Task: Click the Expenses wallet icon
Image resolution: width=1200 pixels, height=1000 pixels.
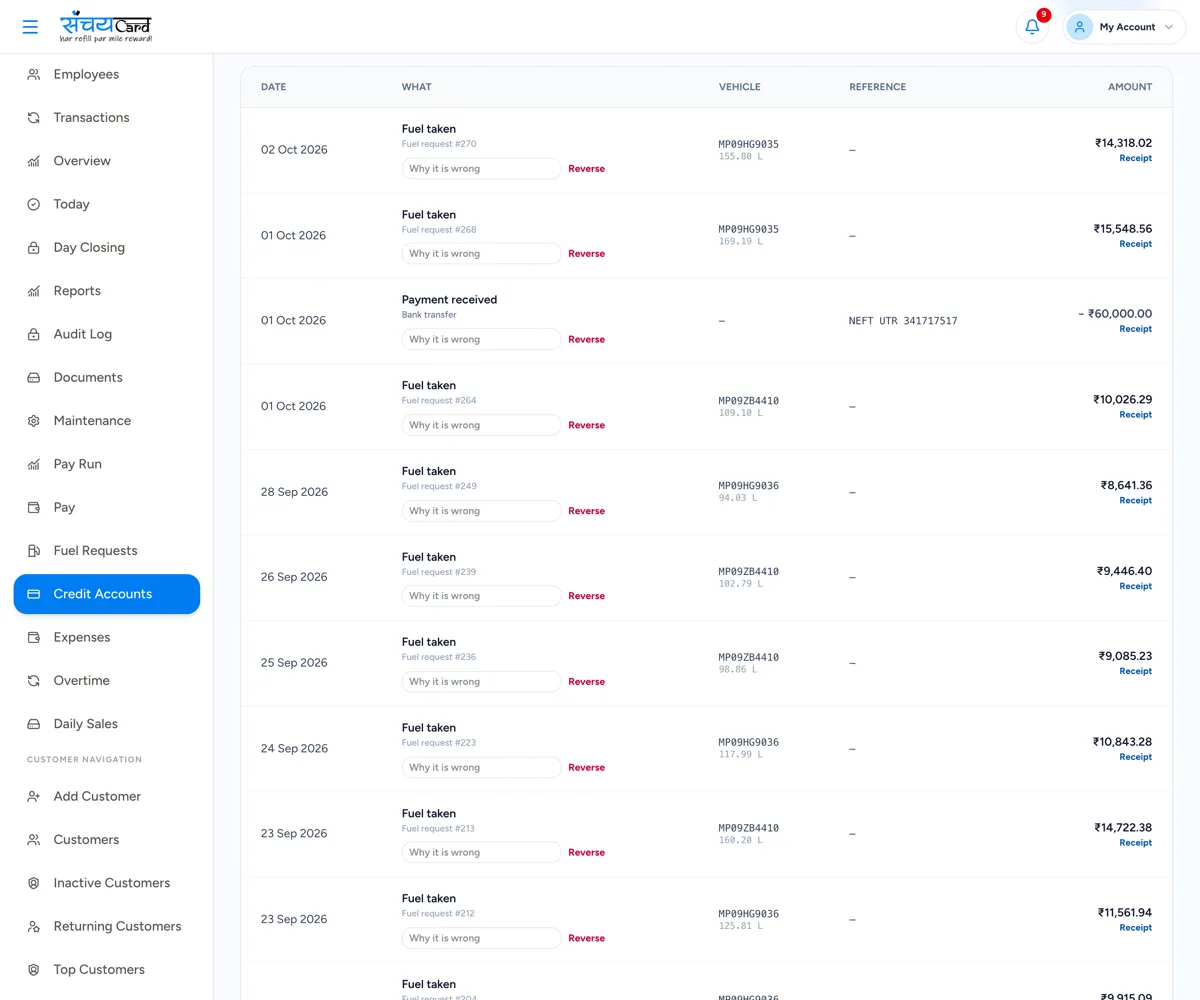Action: tap(34, 637)
